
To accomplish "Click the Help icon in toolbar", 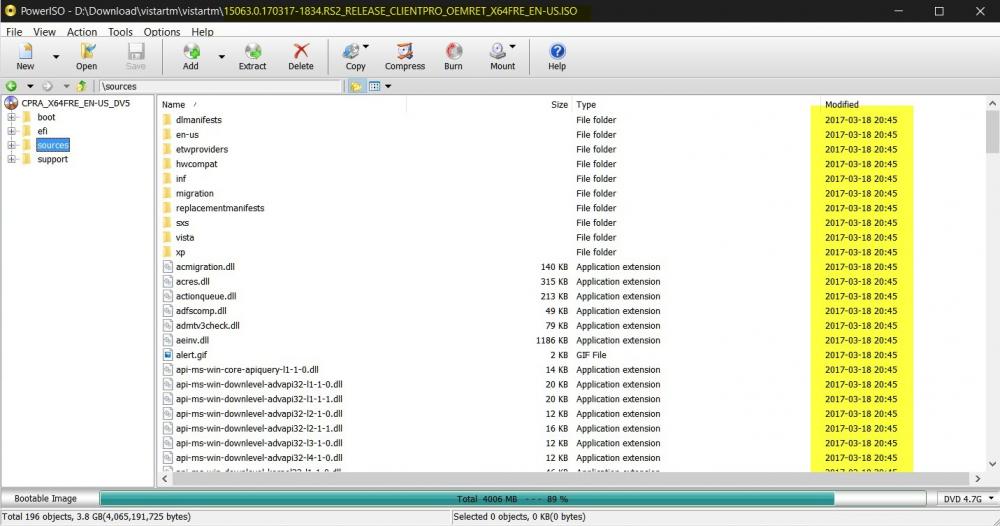I will coord(557,55).
